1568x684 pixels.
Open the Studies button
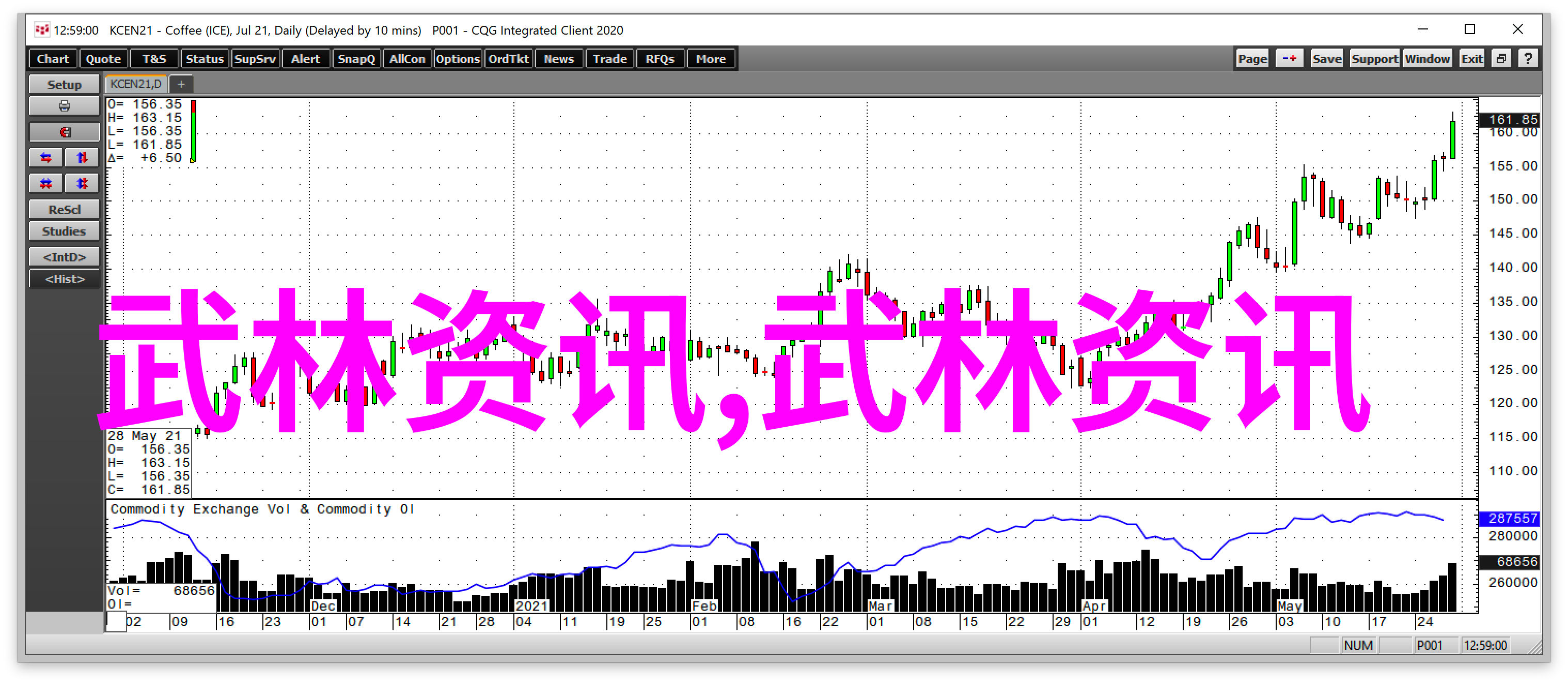click(64, 231)
